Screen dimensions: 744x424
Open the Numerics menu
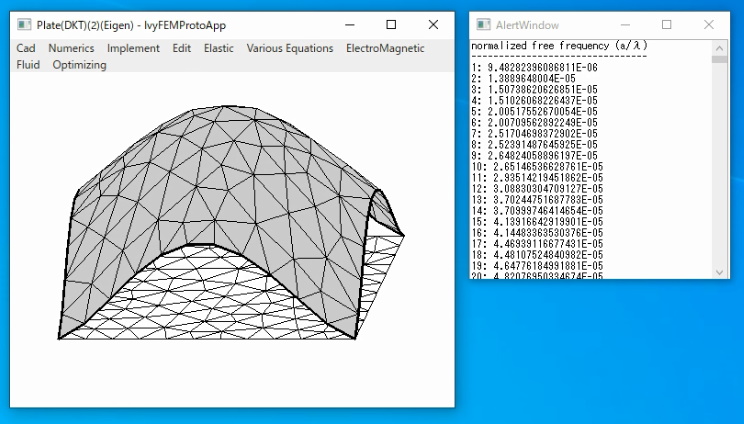[x=71, y=48]
